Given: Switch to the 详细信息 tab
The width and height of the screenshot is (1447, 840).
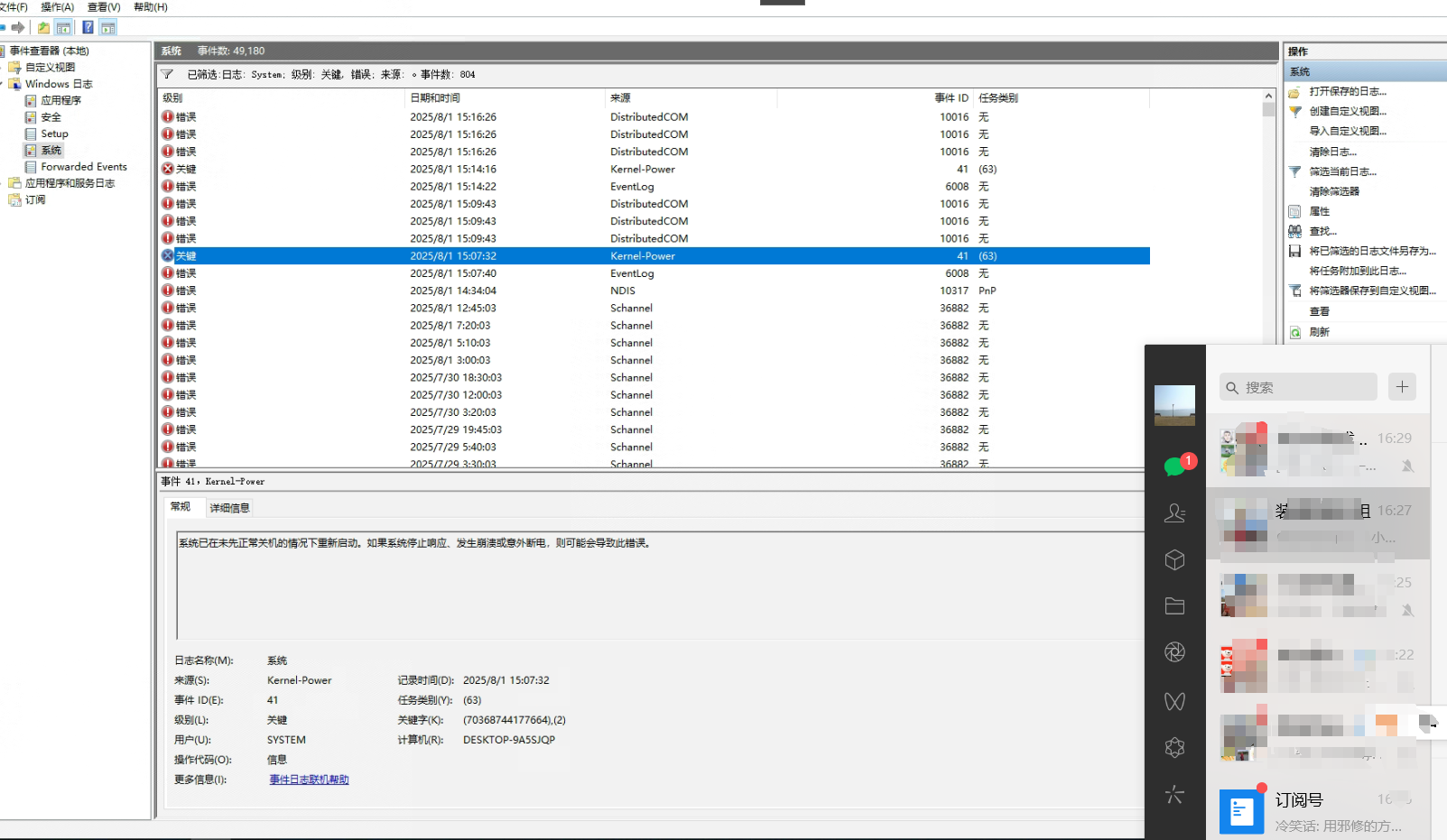Looking at the screenshot, I should (229, 508).
